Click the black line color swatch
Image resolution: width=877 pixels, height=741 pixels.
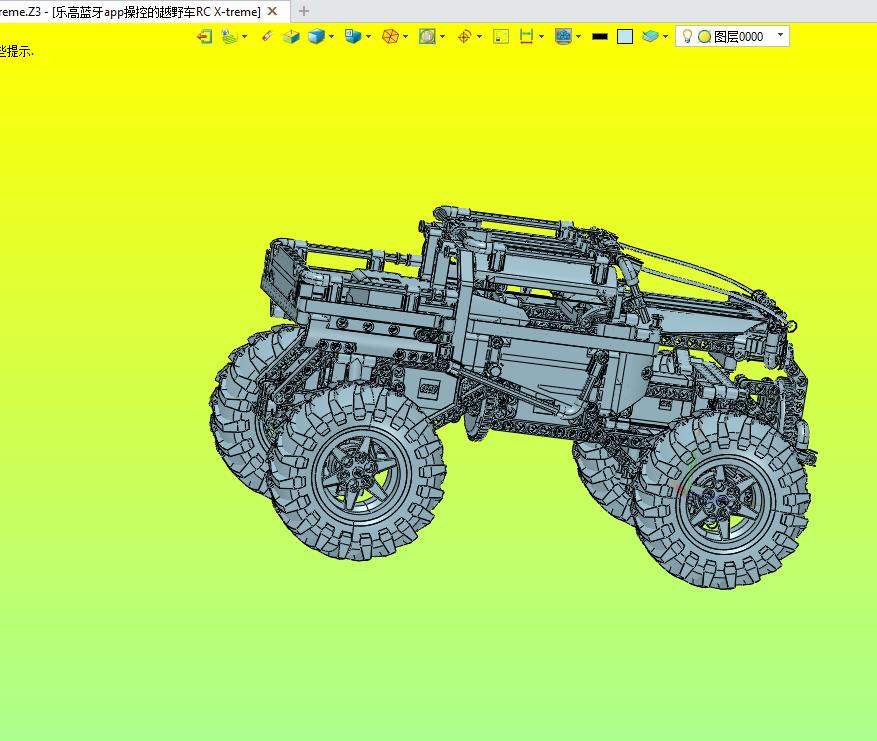(x=600, y=37)
